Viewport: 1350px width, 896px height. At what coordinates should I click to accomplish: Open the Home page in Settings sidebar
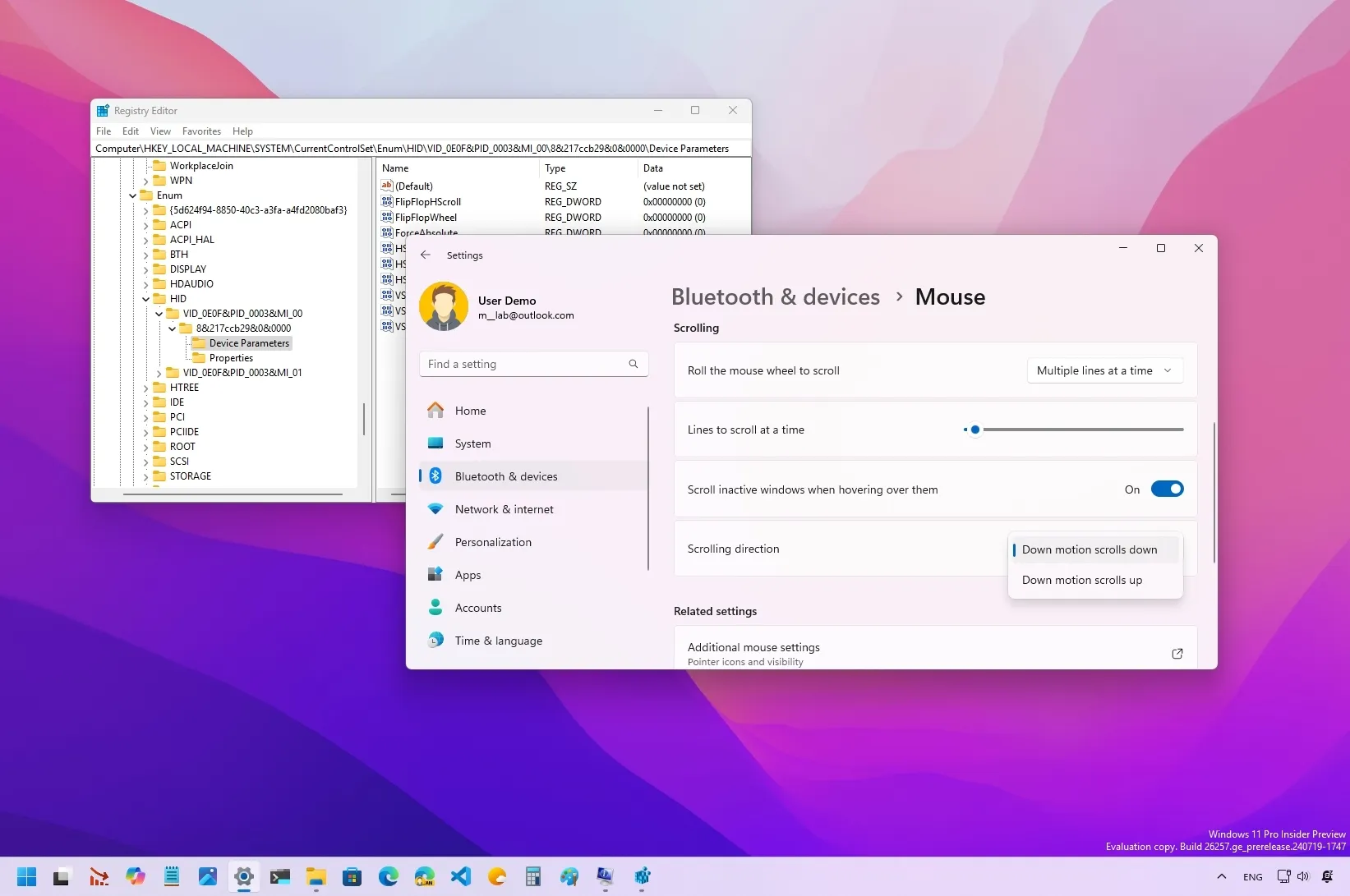[470, 411]
